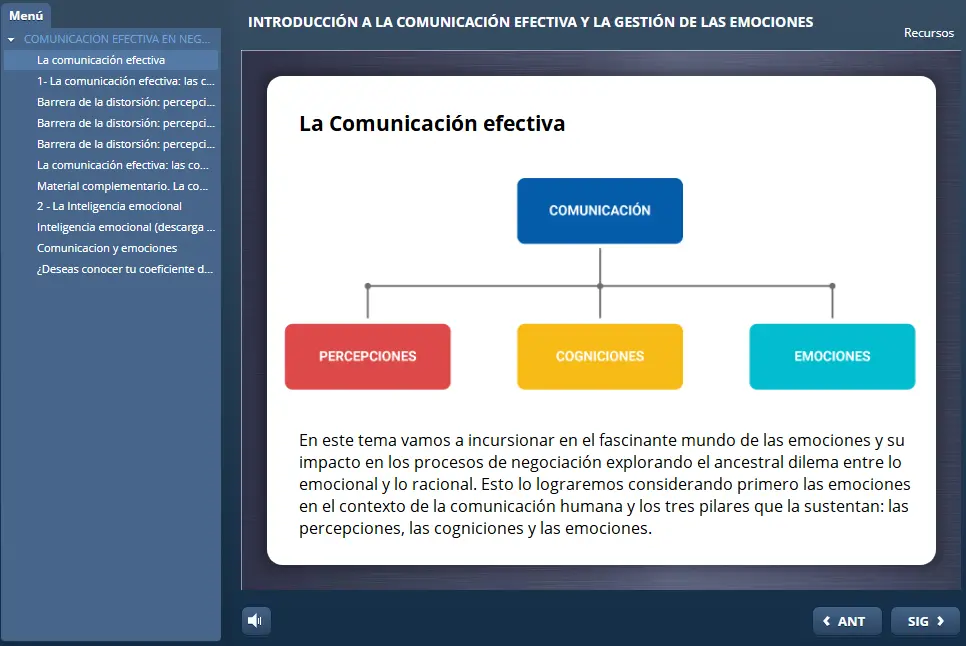The height and width of the screenshot is (646, 966).
Task: Click the cyan EMOCIONES box
Action: coord(832,356)
